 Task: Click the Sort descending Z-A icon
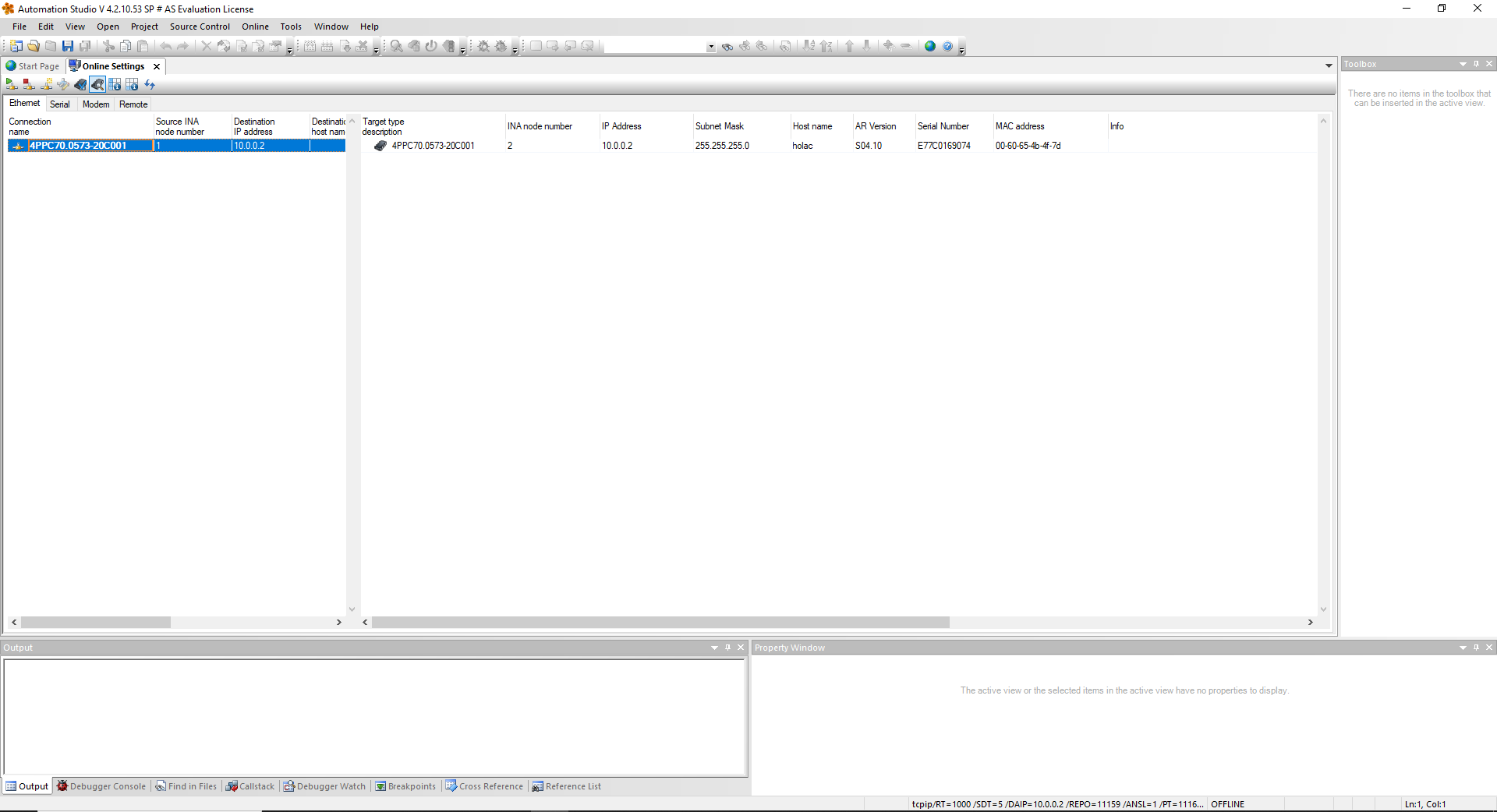tap(826, 46)
